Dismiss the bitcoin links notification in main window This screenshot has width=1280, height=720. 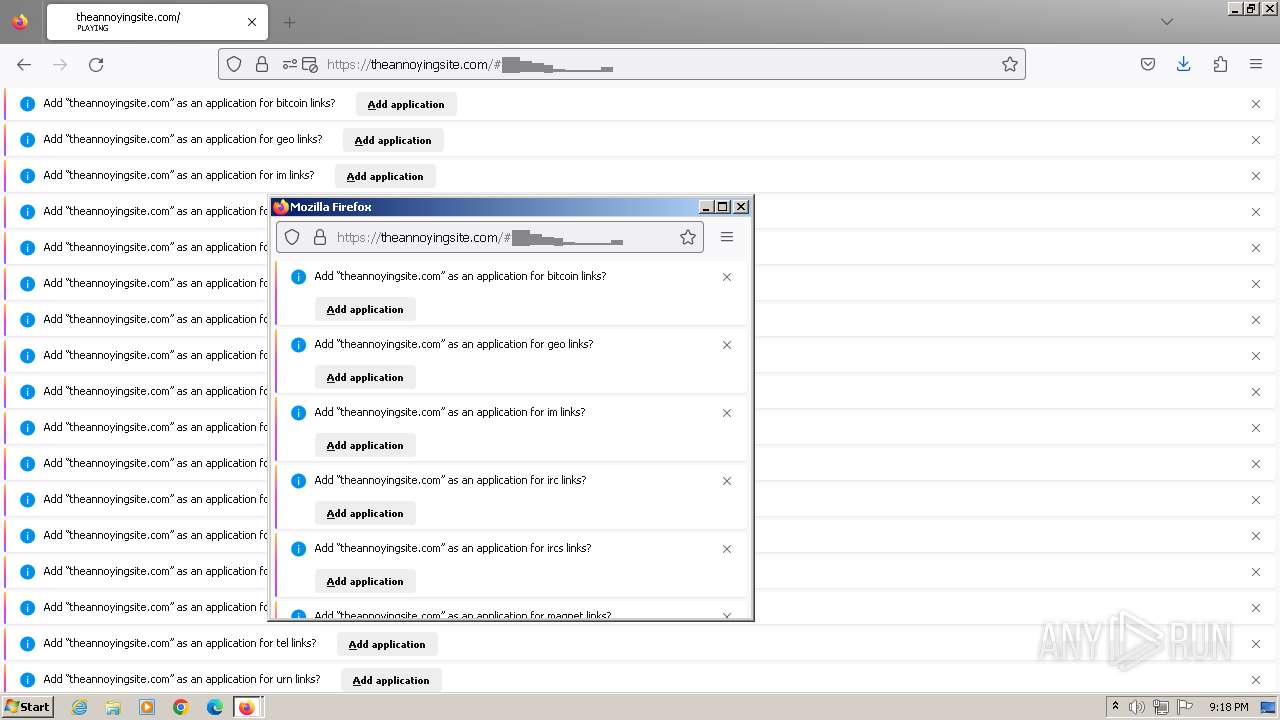1256,104
